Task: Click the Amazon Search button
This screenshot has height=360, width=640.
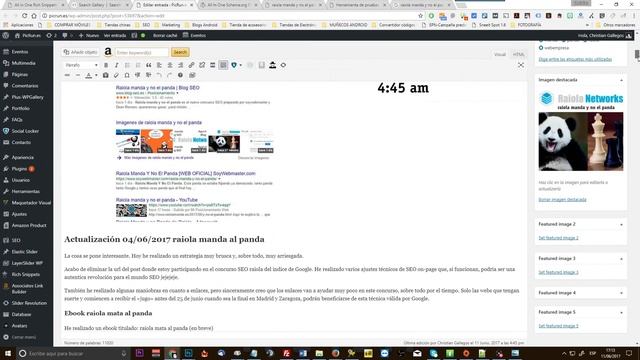Action: (180, 52)
